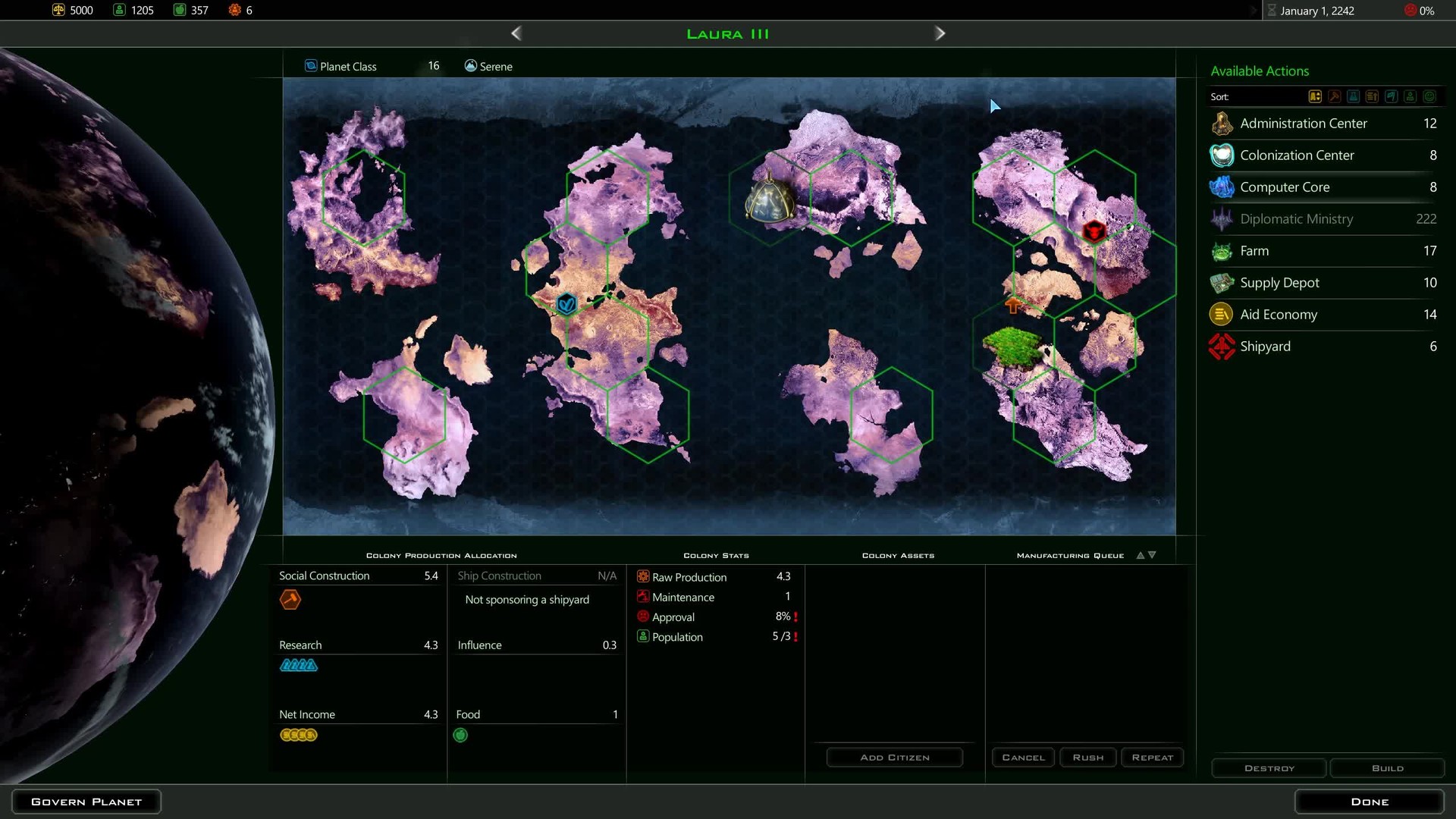This screenshot has height=819, width=1456.
Task: Move manufacturing queue item up with triangle
Action: click(x=1140, y=555)
